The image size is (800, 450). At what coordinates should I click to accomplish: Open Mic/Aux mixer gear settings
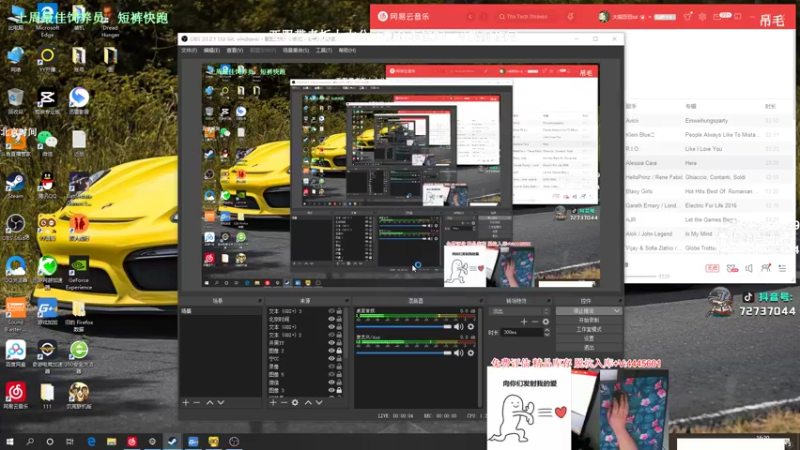[x=470, y=353]
